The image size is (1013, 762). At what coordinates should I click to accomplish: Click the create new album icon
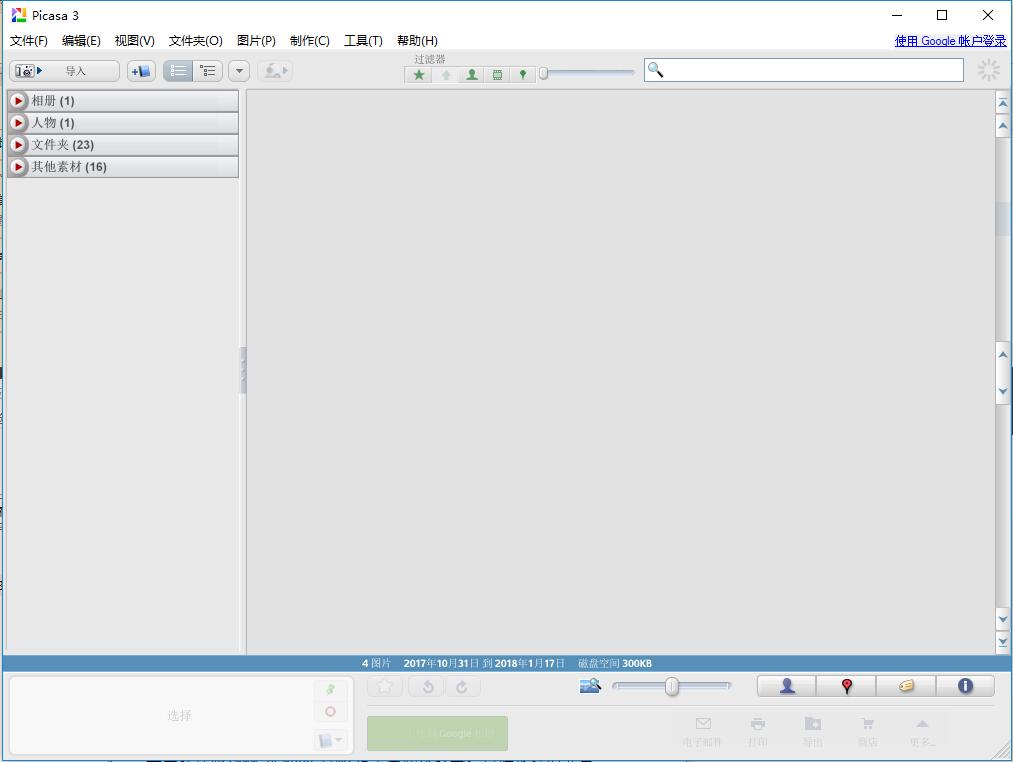click(141, 71)
